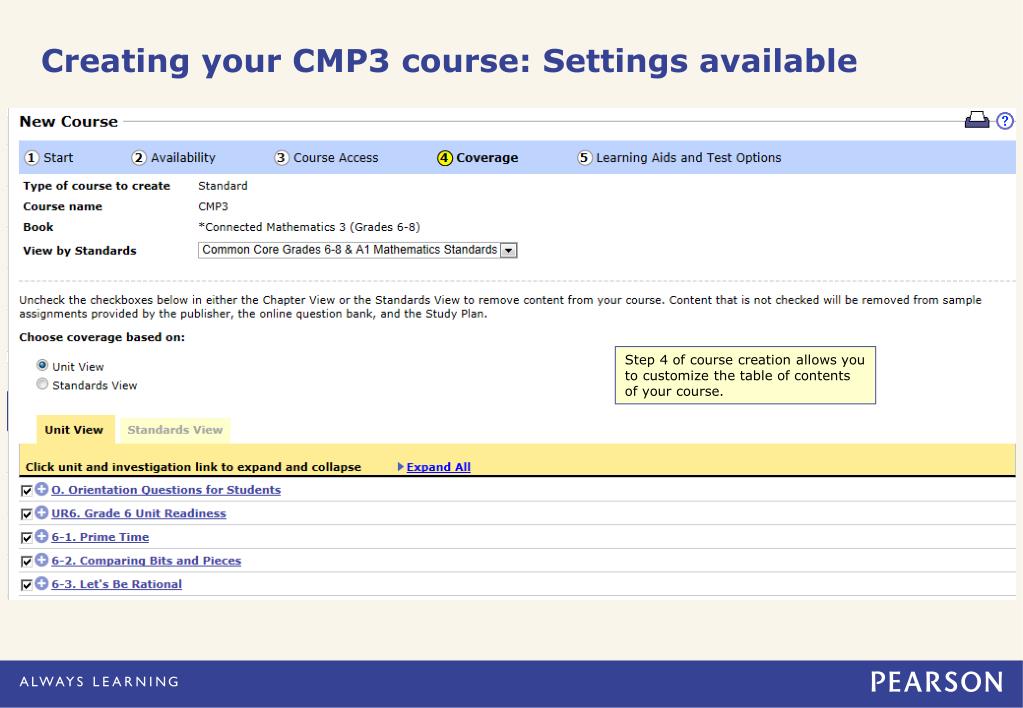Open the 6-1. Prime Time link

click(x=100, y=537)
